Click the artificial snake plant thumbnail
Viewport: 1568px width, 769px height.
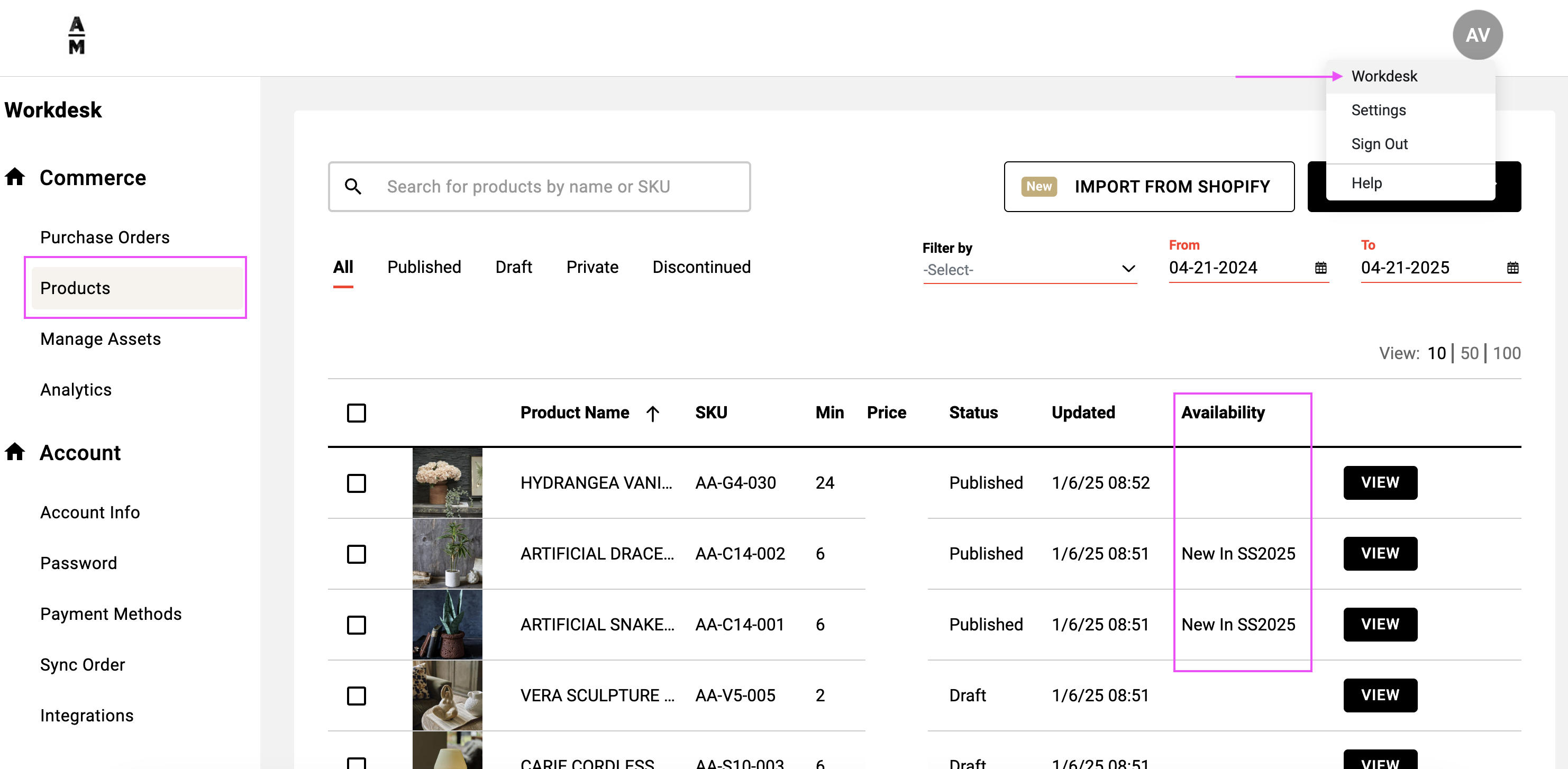(448, 625)
